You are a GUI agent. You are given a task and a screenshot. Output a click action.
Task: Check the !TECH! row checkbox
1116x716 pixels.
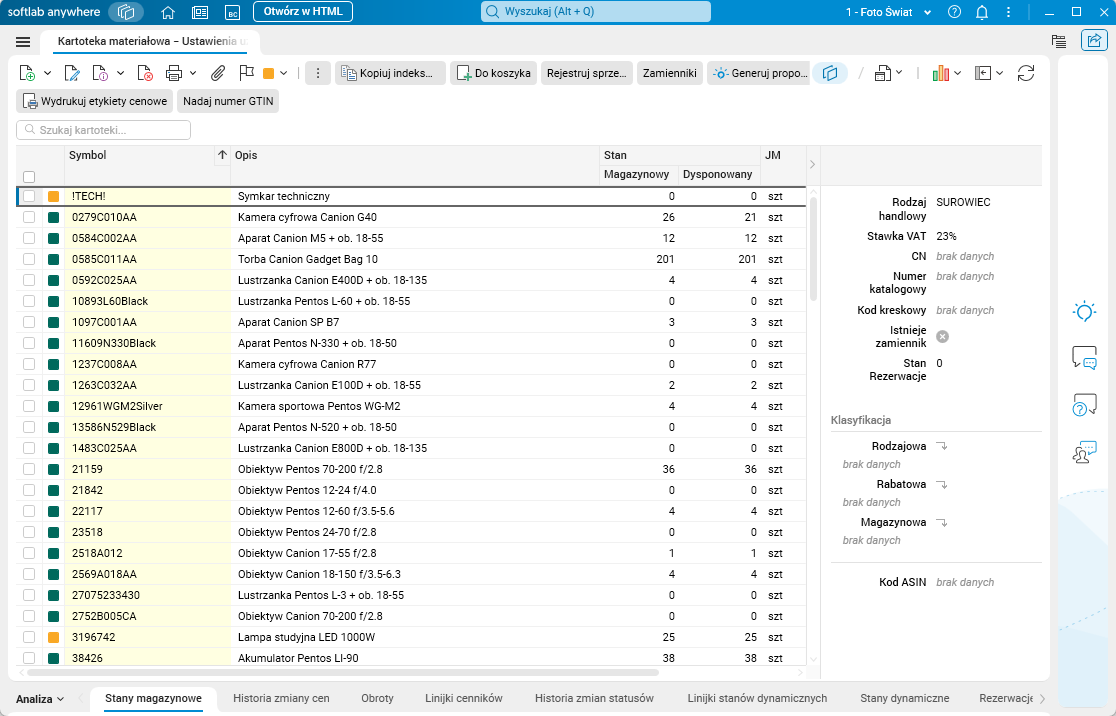[29, 196]
